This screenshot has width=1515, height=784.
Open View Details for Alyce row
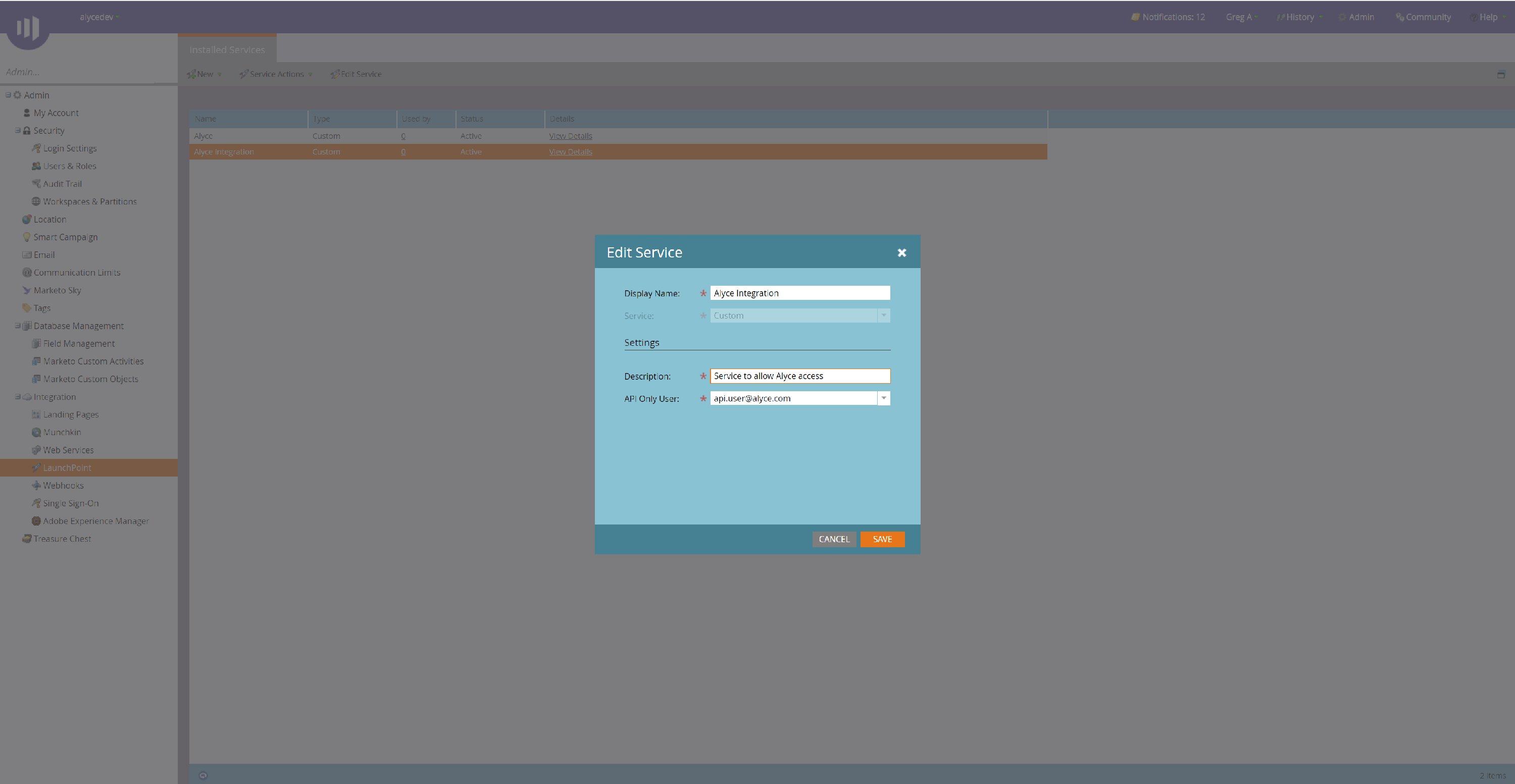[x=571, y=136]
